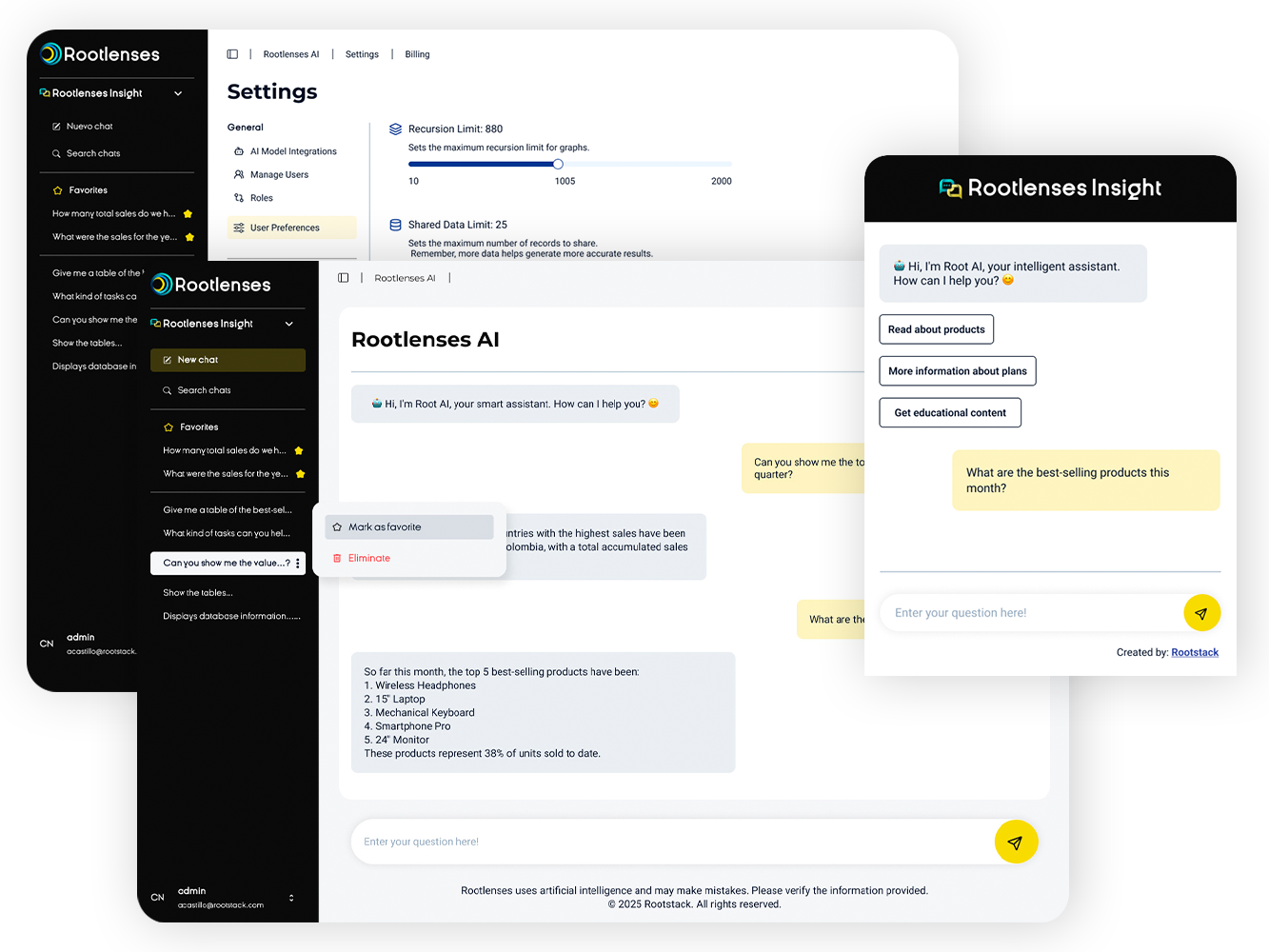Open the 'Rootstack' link in the widget footer
The height and width of the screenshot is (952, 1269).
coord(1195,652)
